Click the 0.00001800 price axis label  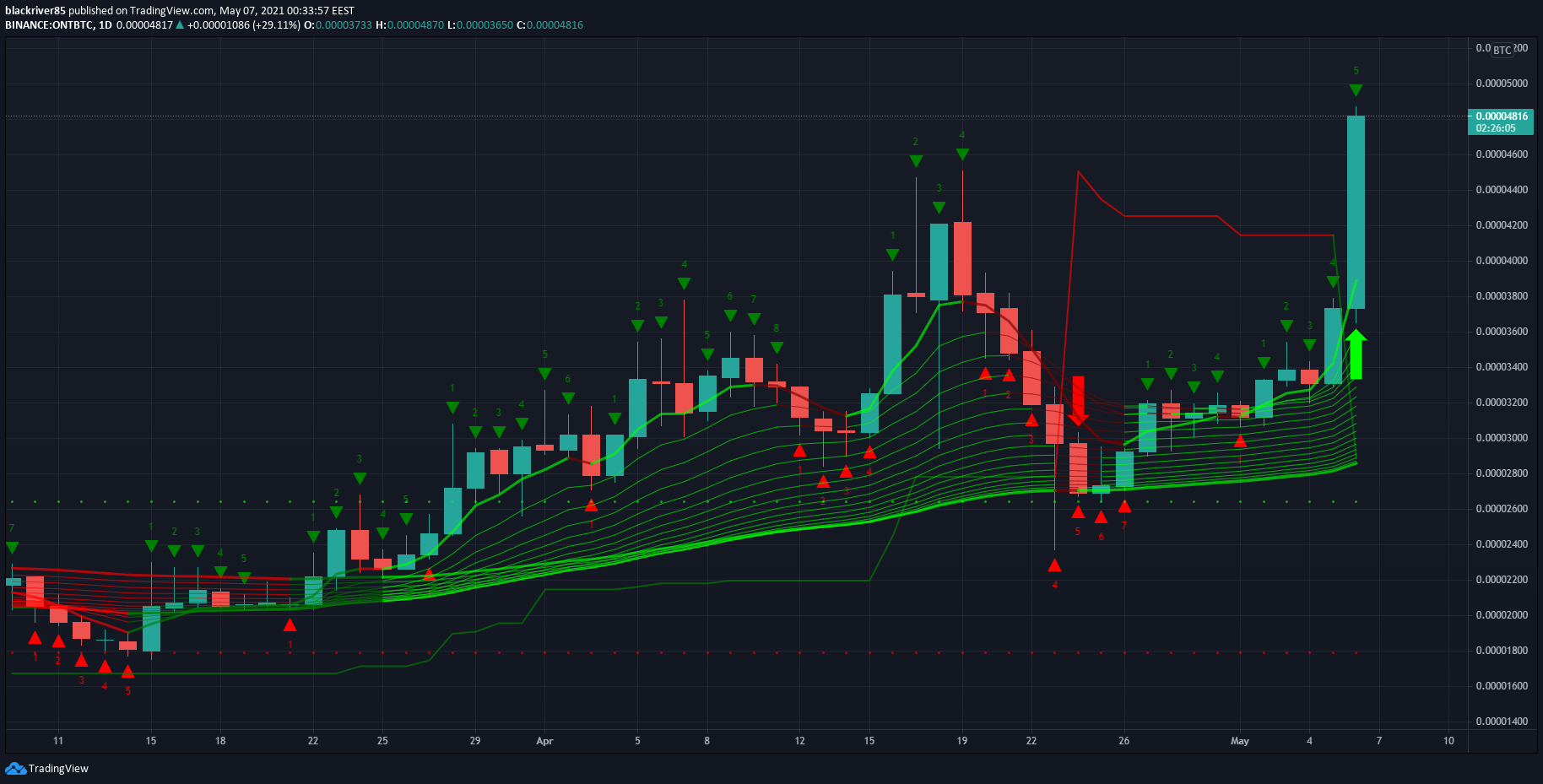(x=1502, y=651)
